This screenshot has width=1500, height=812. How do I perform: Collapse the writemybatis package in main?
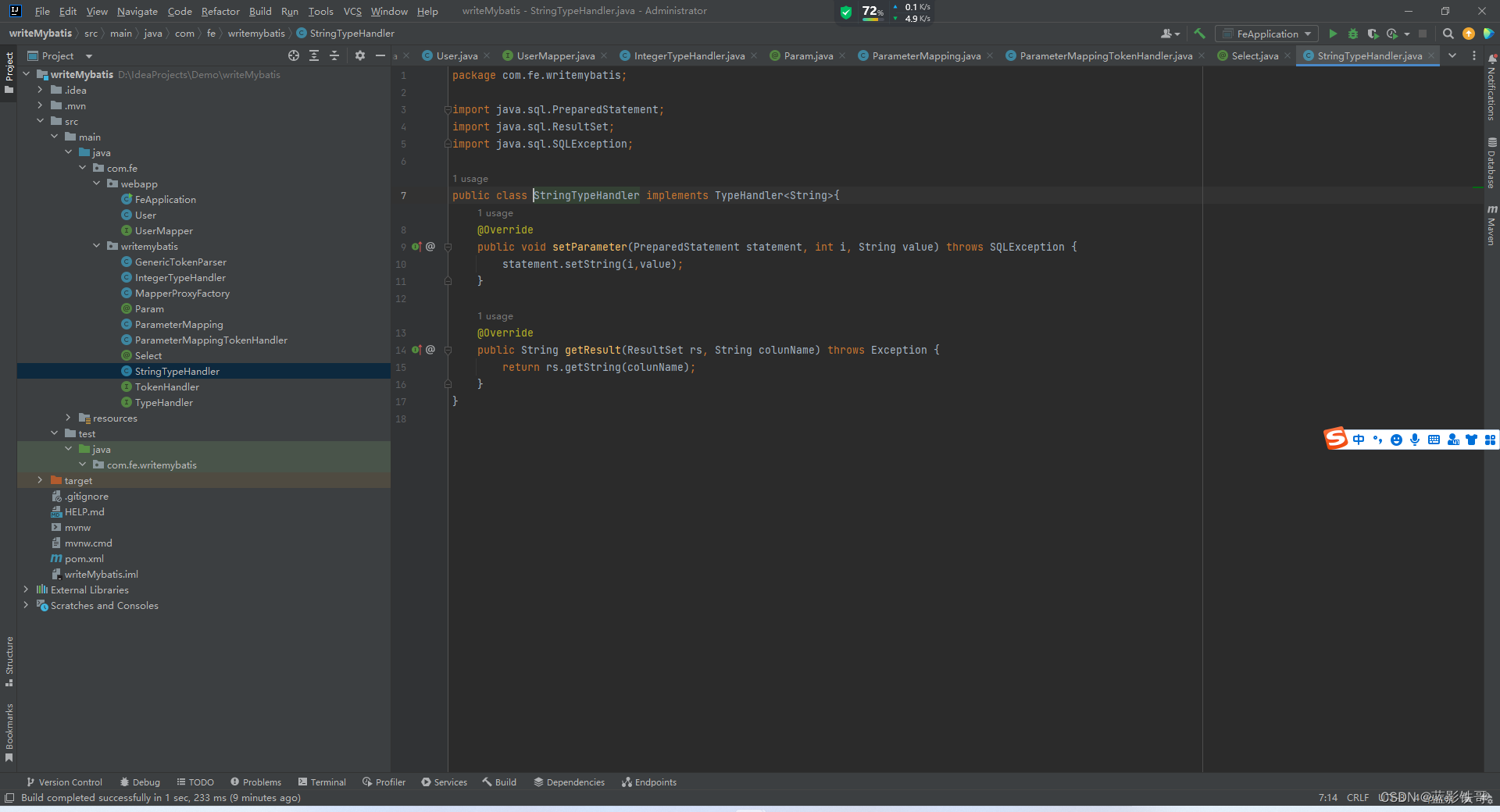pyautogui.click(x=96, y=246)
